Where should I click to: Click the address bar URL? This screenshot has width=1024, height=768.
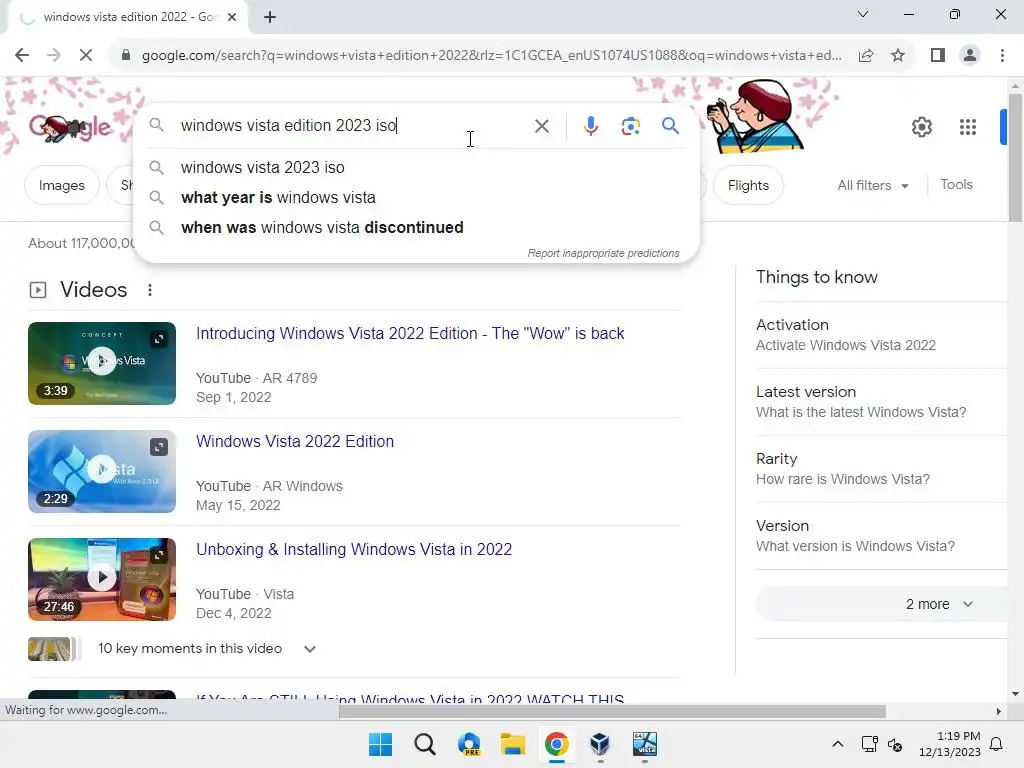click(491, 56)
